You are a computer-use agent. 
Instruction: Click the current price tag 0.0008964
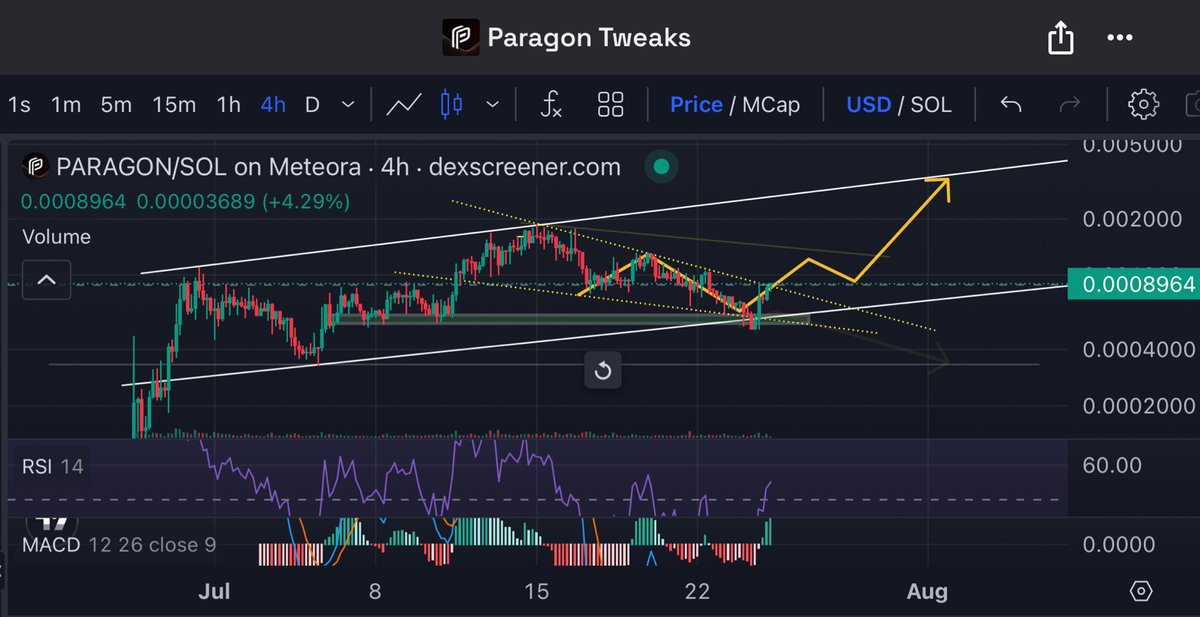point(1133,285)
